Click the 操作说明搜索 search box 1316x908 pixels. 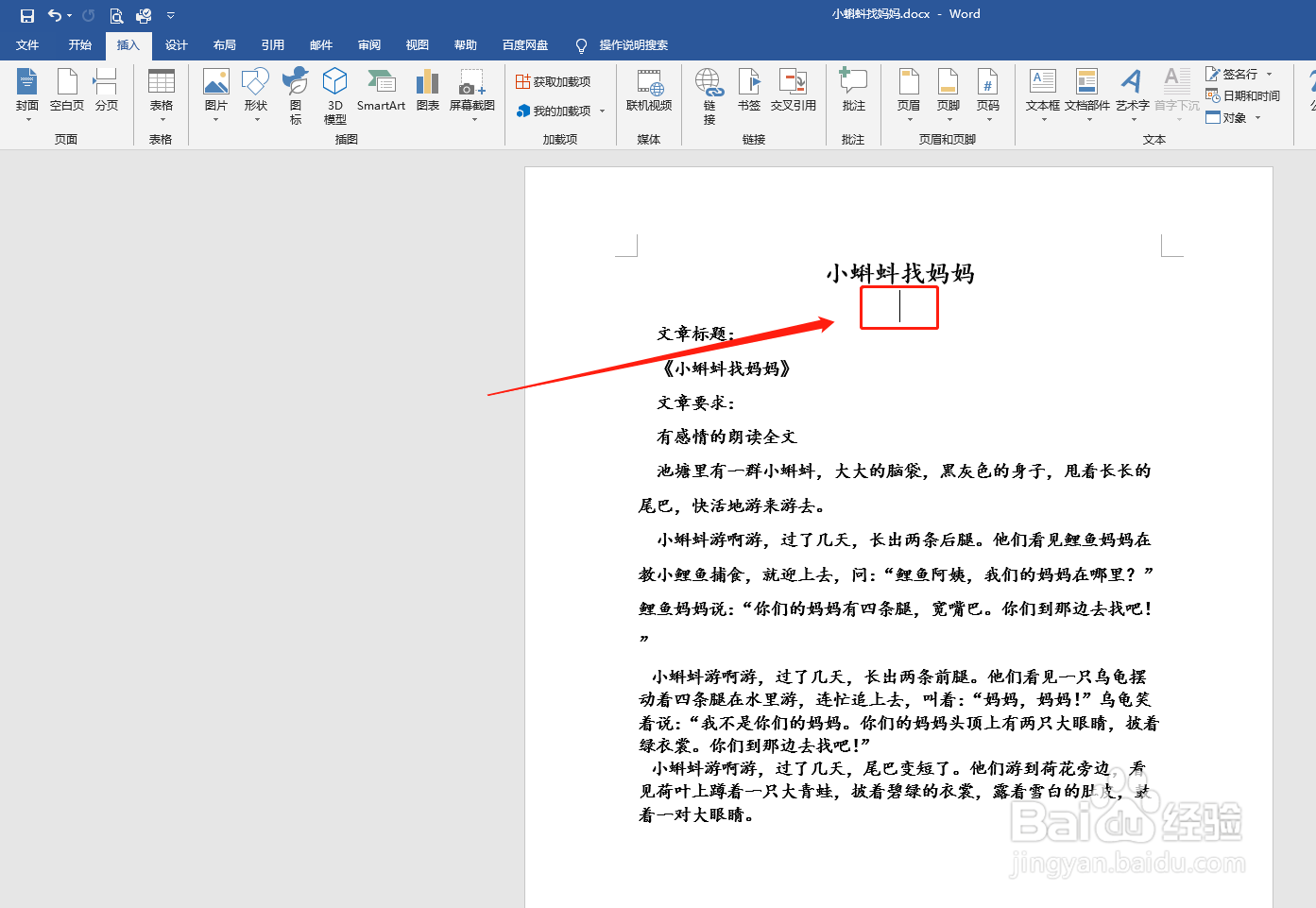click(x=623, y=45)
